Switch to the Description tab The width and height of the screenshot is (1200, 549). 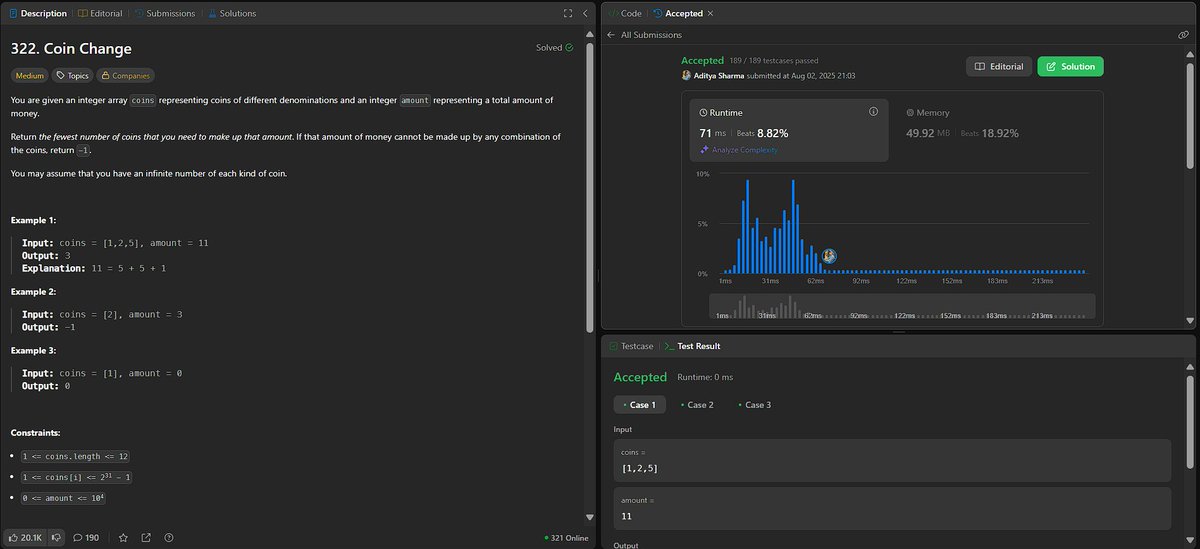(x=37, y=13)
